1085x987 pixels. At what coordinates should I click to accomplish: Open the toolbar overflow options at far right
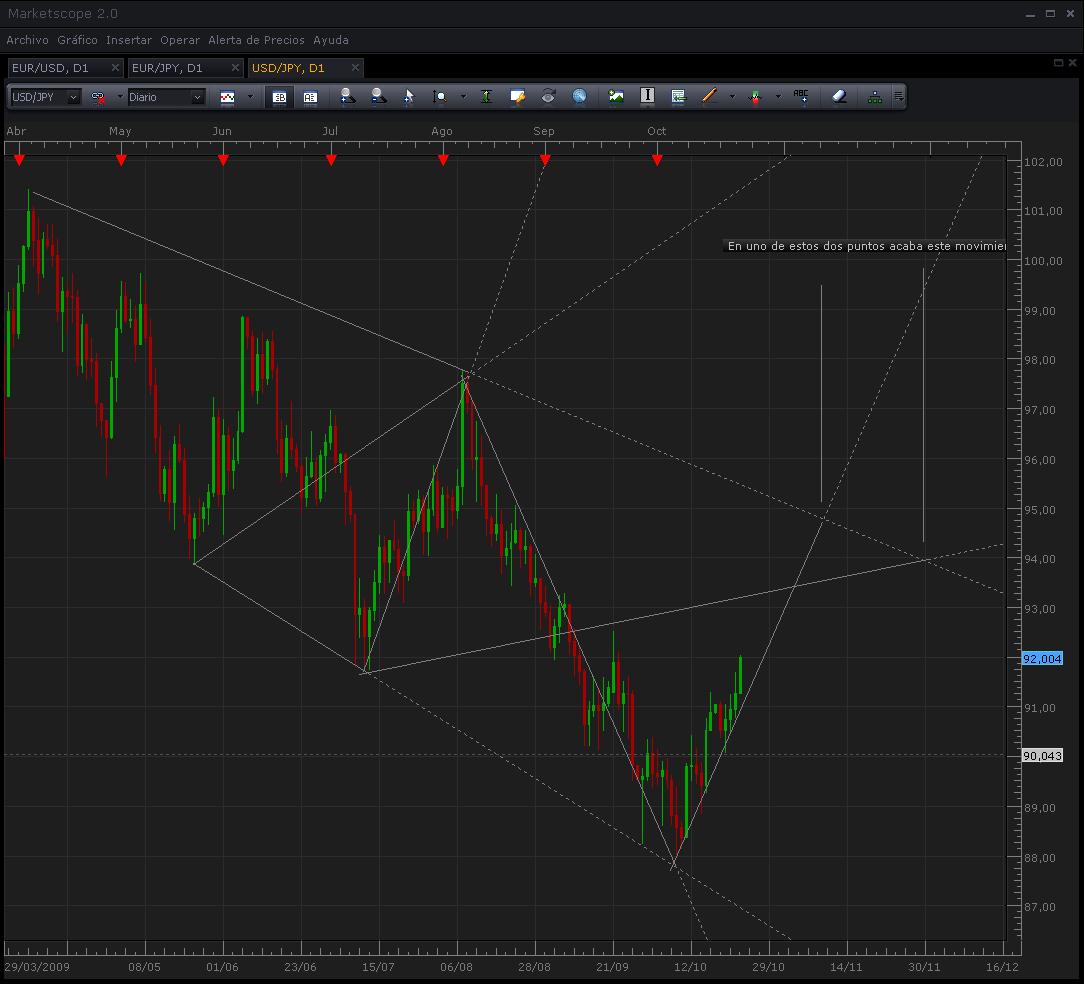point(898,97)
